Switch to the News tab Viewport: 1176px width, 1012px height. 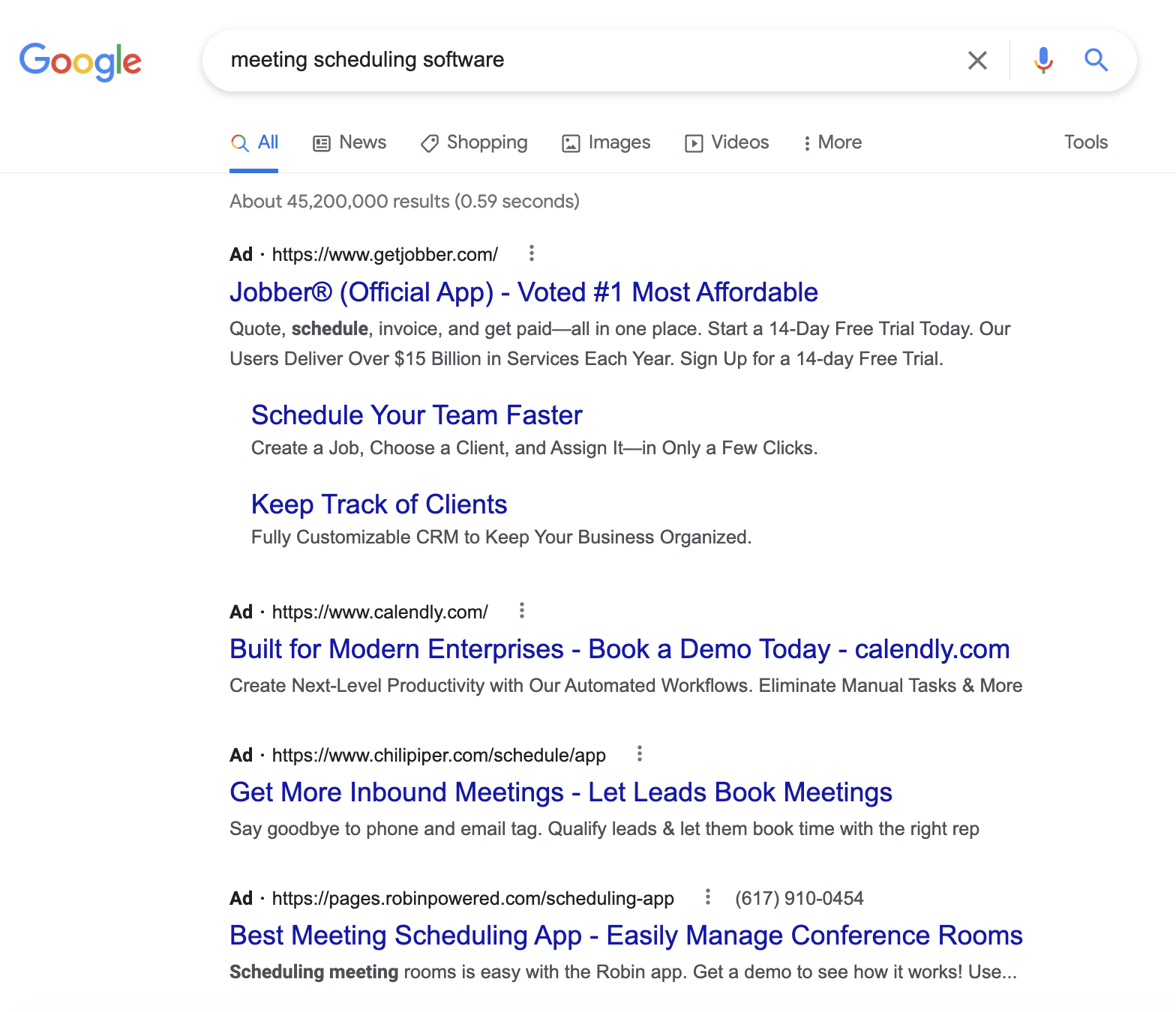(x=349, y=142)
